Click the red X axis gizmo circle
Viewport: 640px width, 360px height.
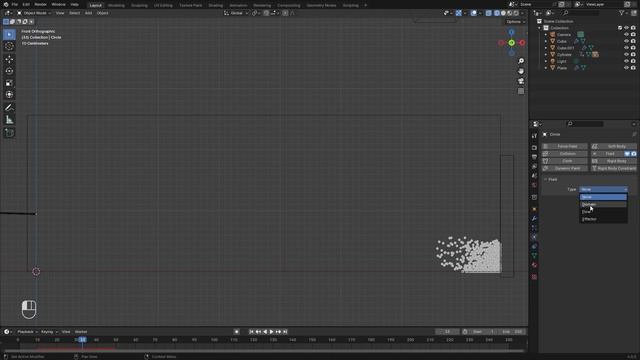pos(522,43)
